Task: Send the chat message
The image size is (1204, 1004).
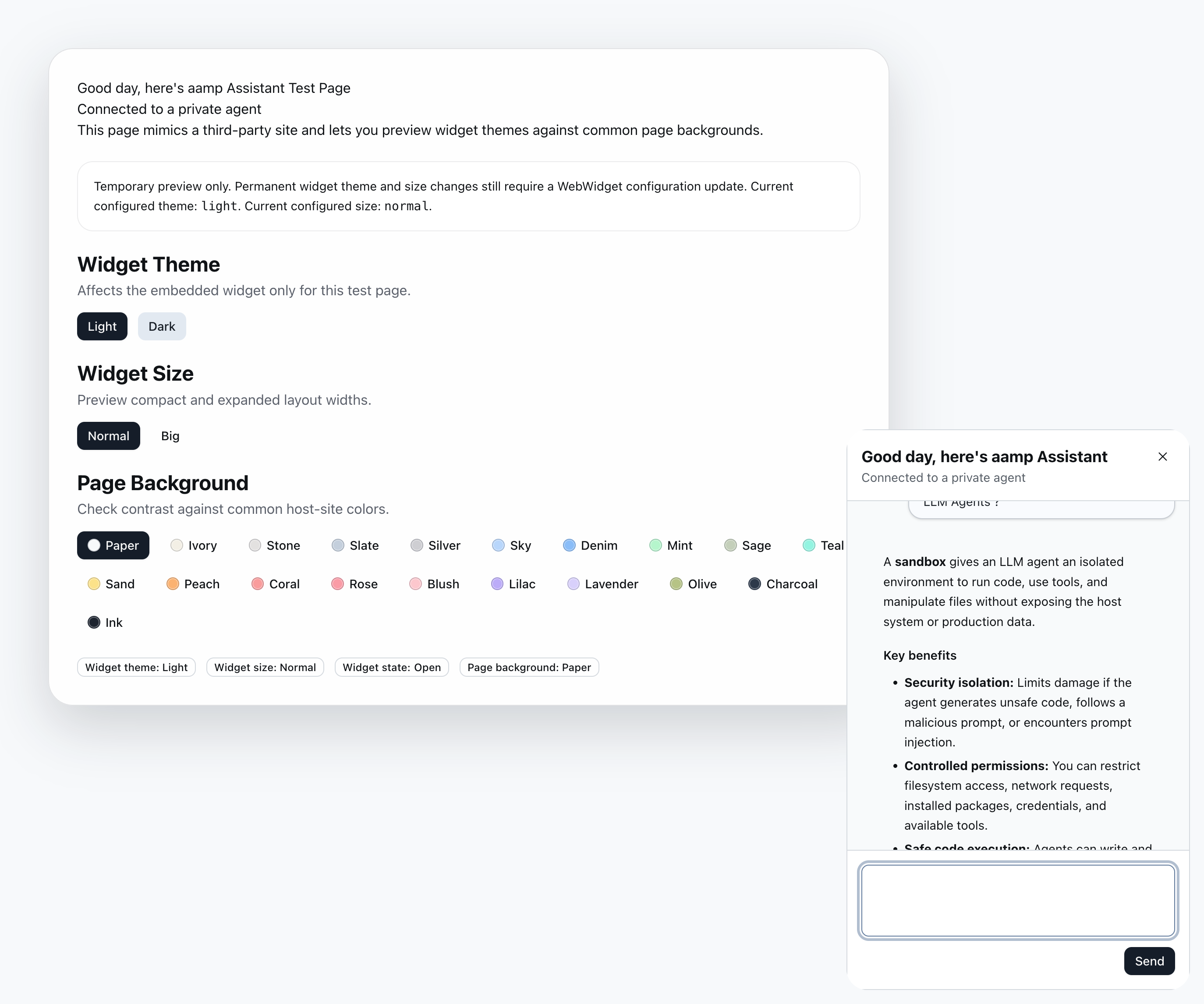Action: pos(1149,961)
